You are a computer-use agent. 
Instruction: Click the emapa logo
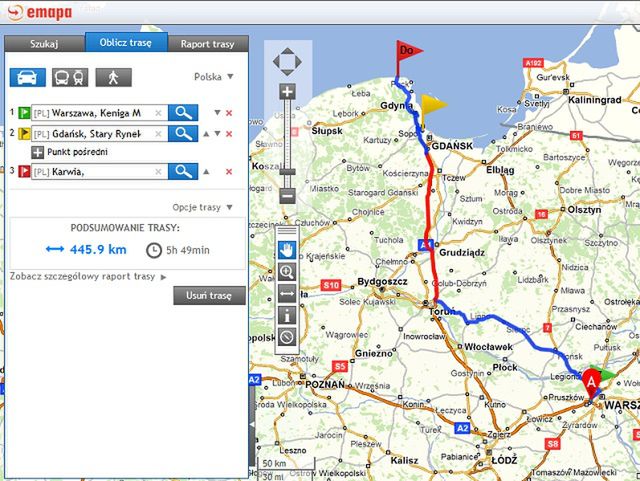[x=40, y=12]
